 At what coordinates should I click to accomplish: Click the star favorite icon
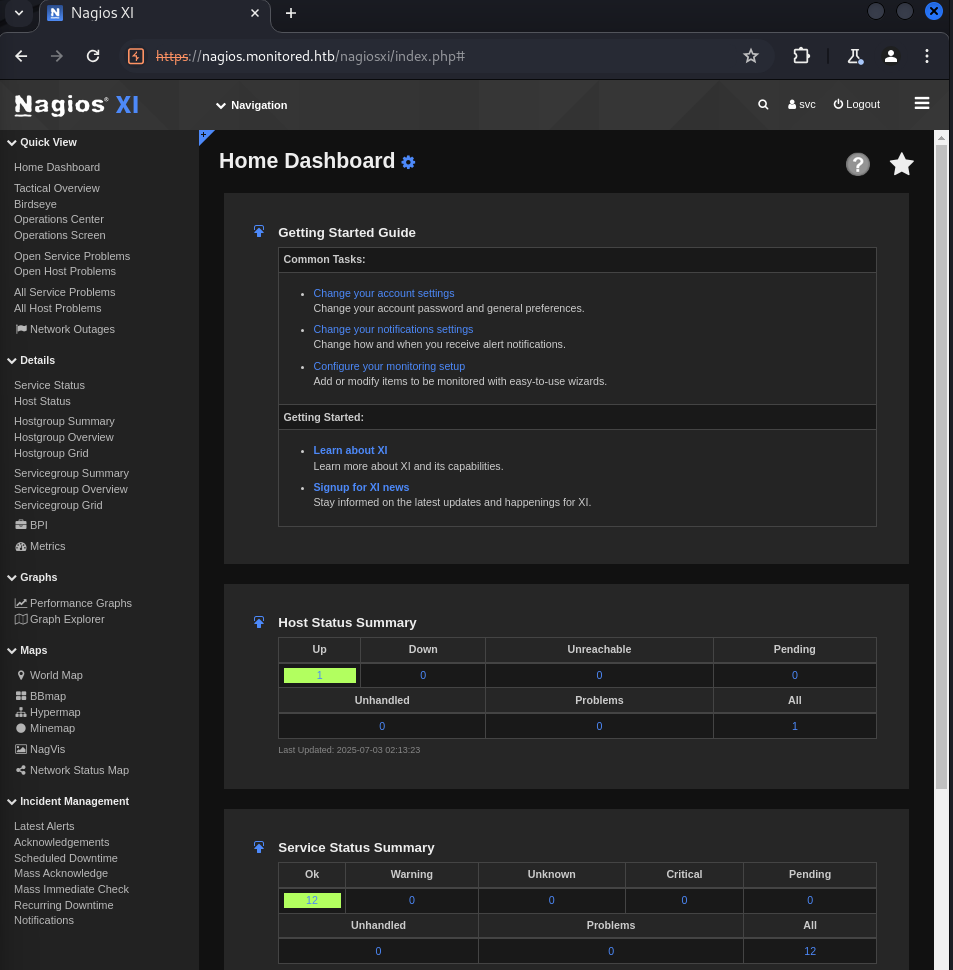coord(901,165)
